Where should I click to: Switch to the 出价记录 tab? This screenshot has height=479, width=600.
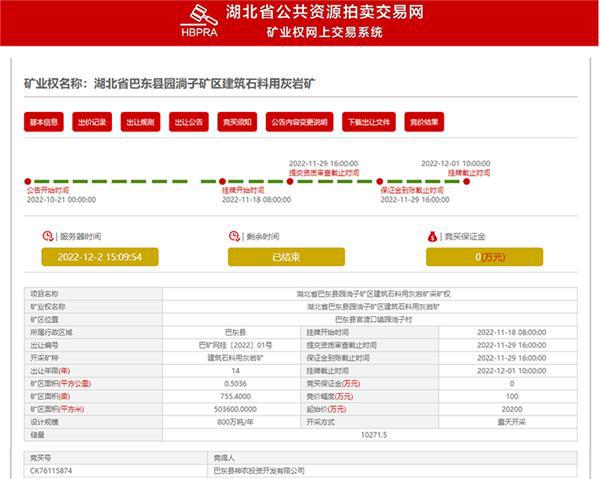point(92,122)
